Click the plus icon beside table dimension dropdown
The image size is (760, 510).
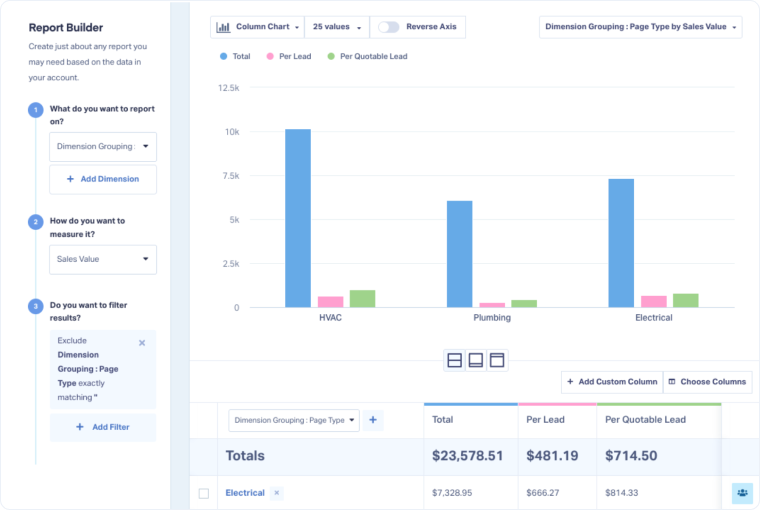point(373,420)
